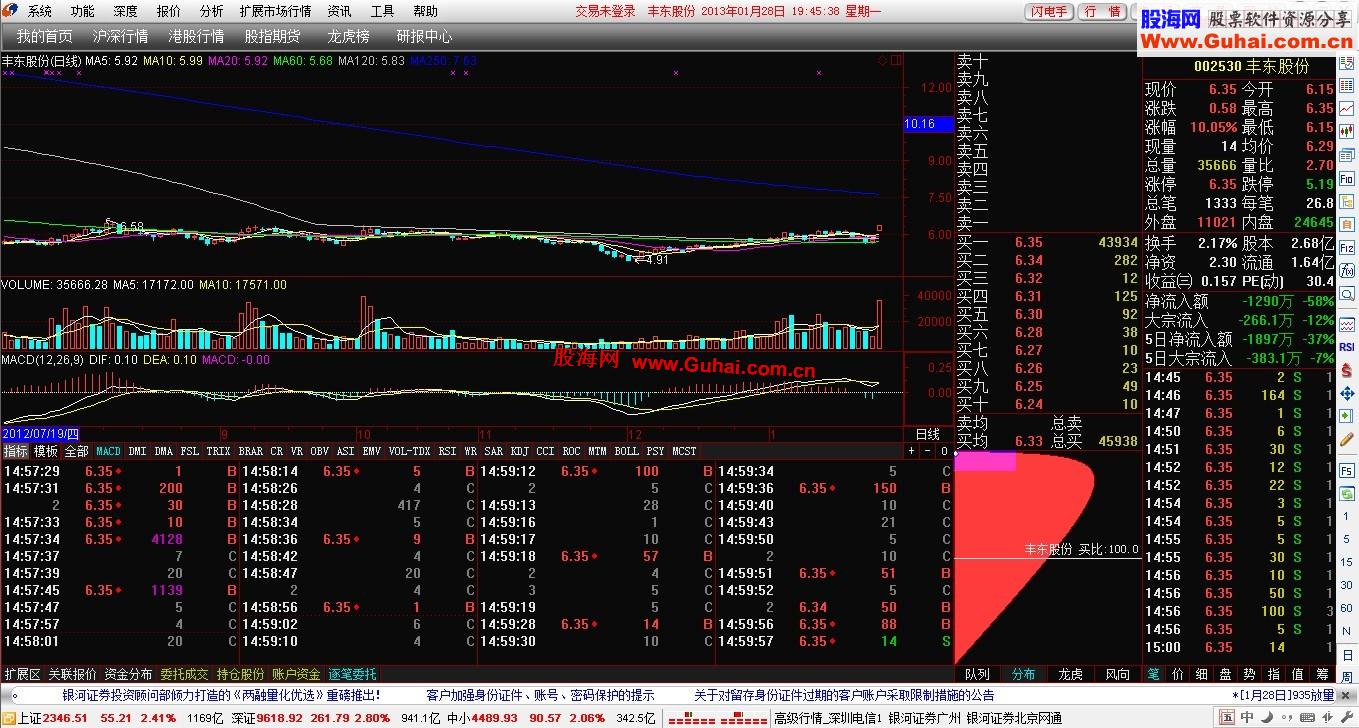Screen dimensions: 1359x728
Task: Select the TRIX indicator tab
Action: click(218, 452)
